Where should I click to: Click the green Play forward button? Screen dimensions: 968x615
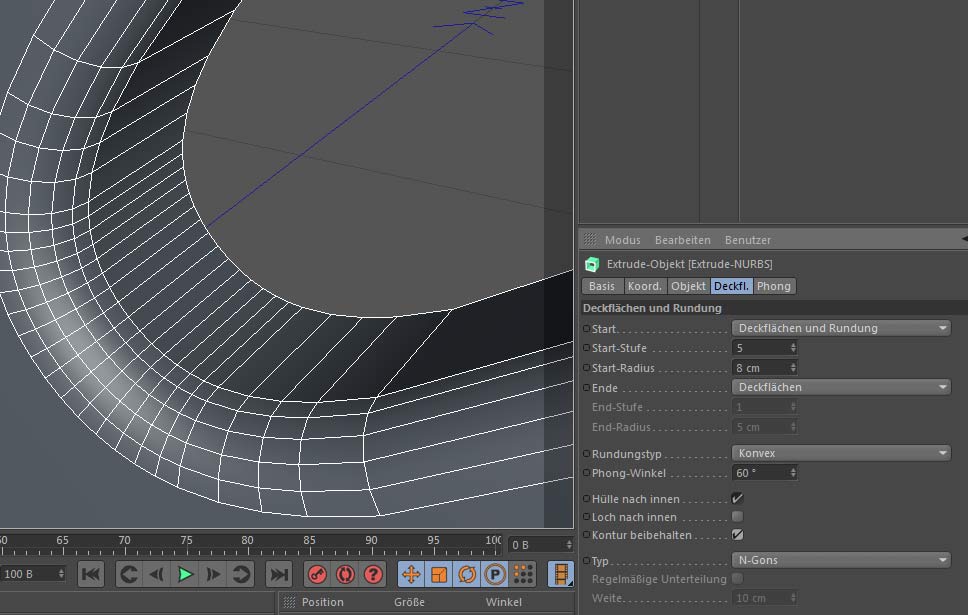coord(185,574)
